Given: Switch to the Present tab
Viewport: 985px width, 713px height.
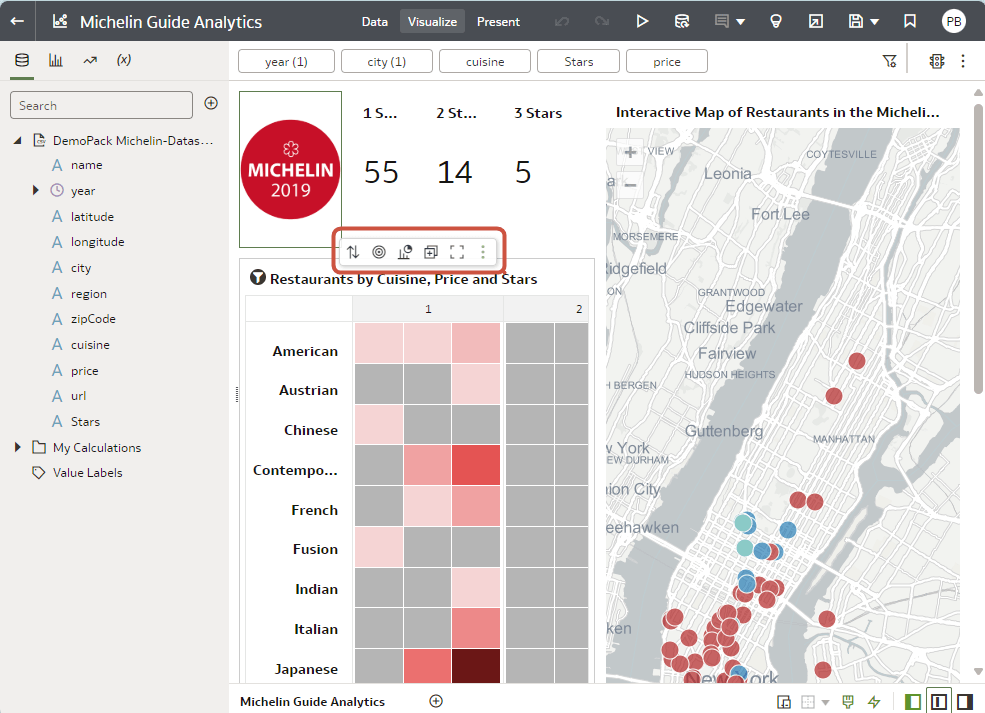Looking at the screenshot, I should tap(498, 21).
